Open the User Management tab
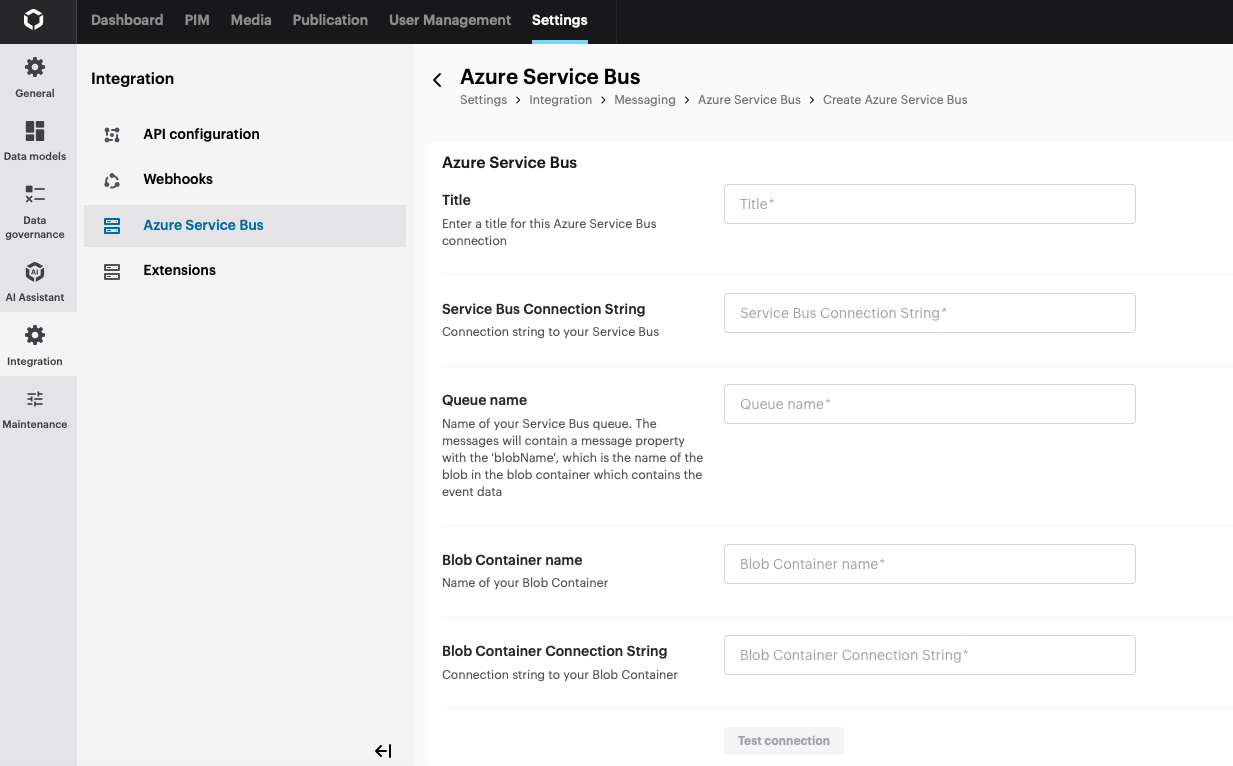The image size is (1233, 766). (450, 20)
